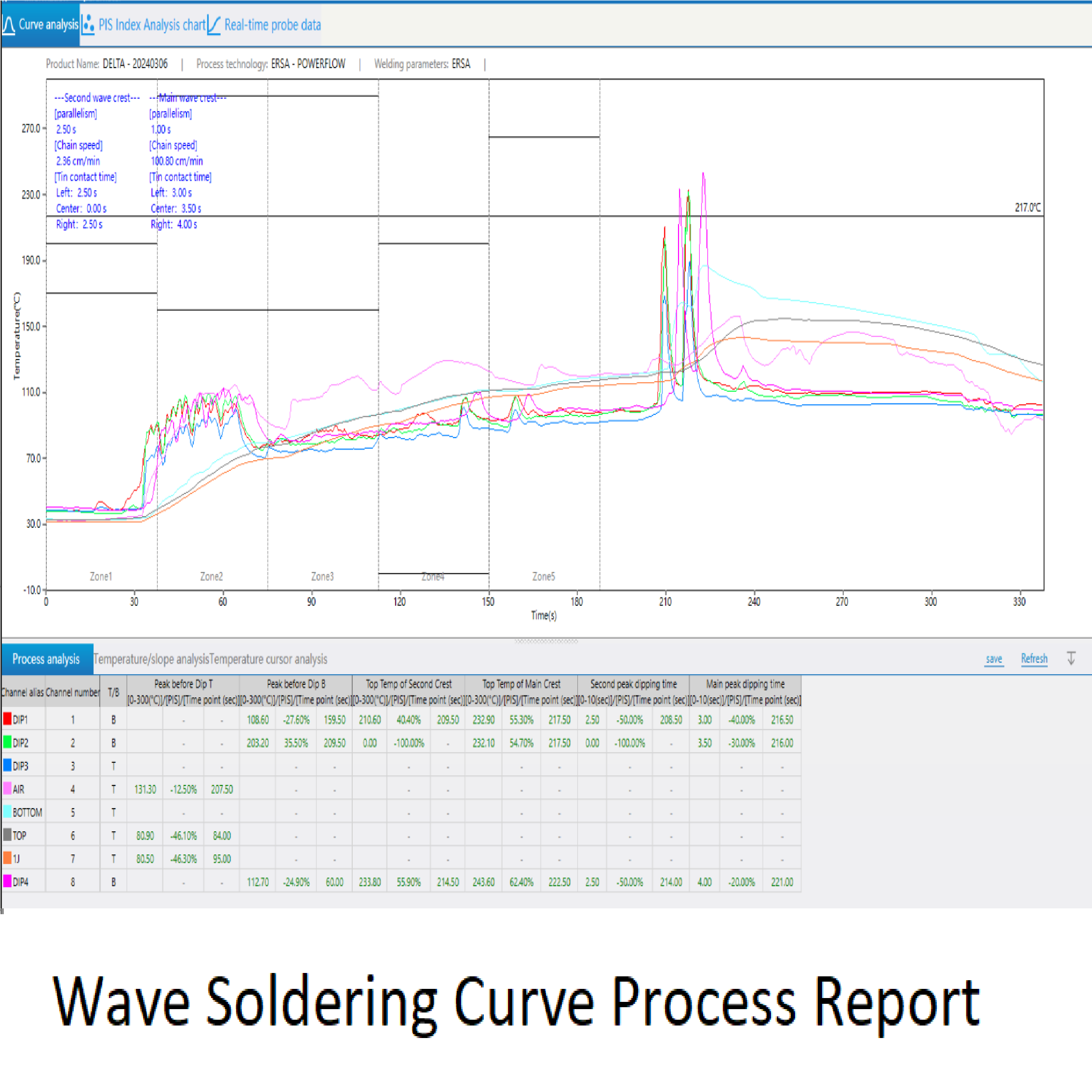Click the blue DIP3 color swatch

coord(7,765)
